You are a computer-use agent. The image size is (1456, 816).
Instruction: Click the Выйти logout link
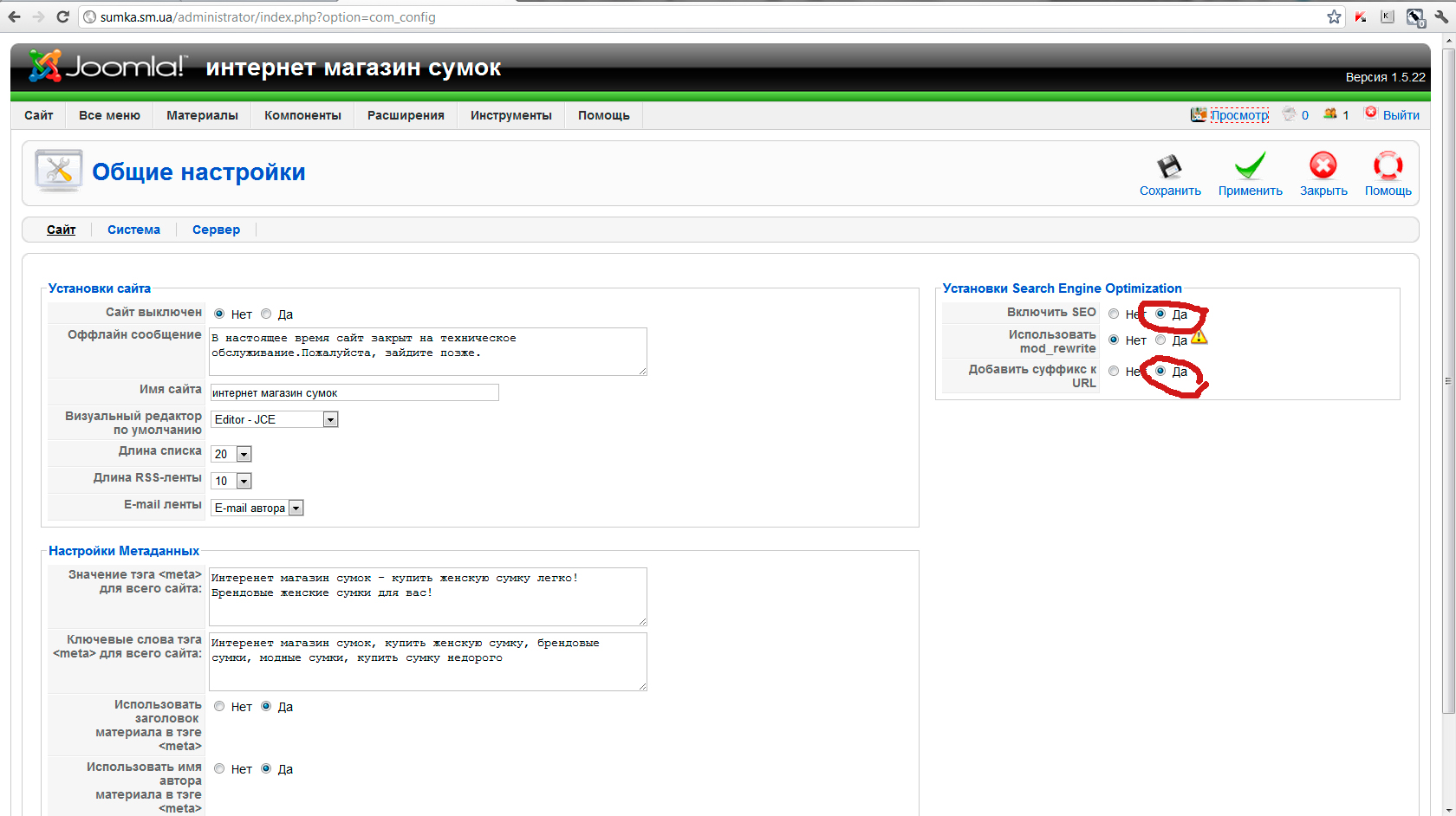point(1401,115)
